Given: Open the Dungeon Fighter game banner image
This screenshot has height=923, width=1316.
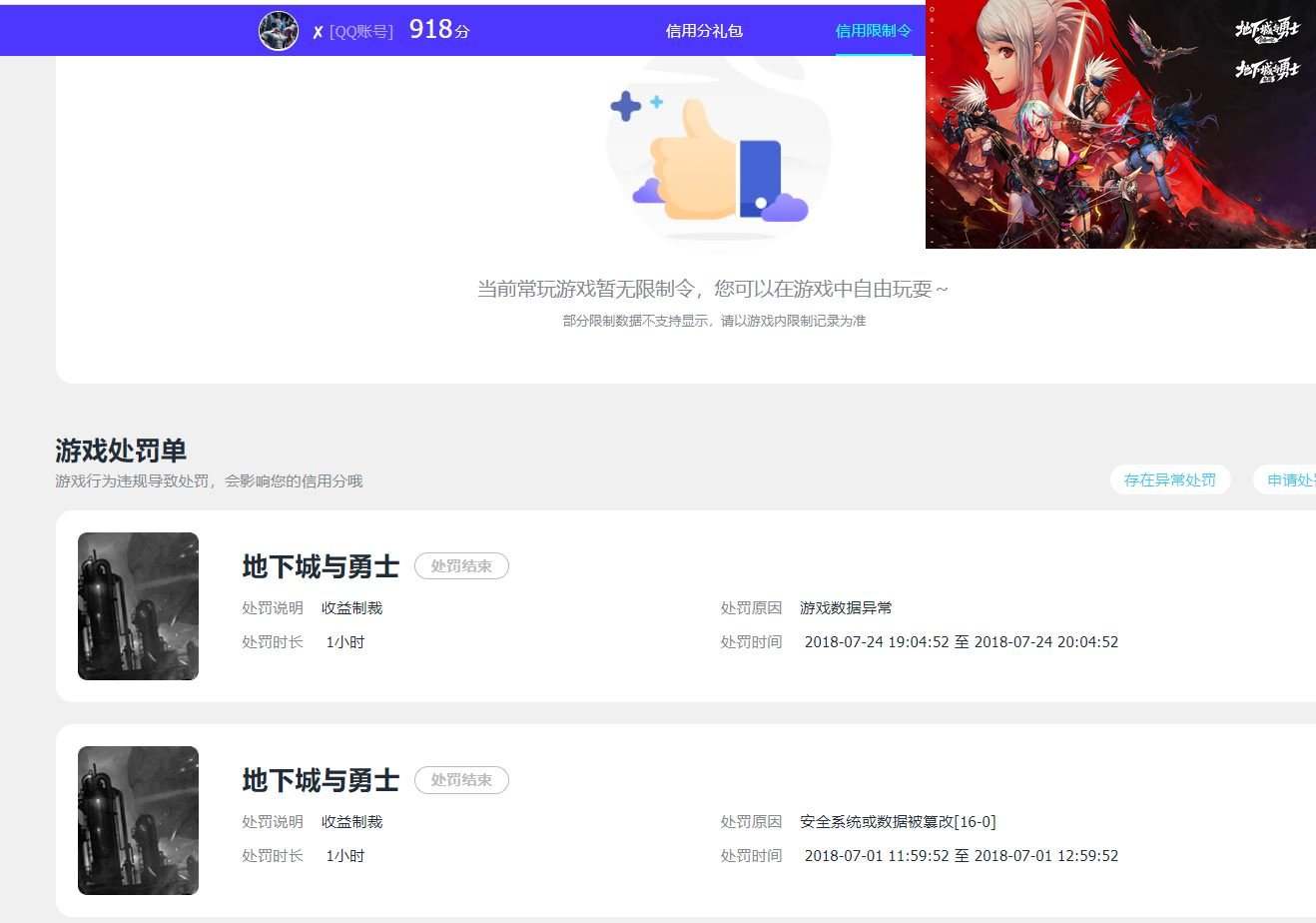Looking at the screenshot, I should tap(1120, 124).
